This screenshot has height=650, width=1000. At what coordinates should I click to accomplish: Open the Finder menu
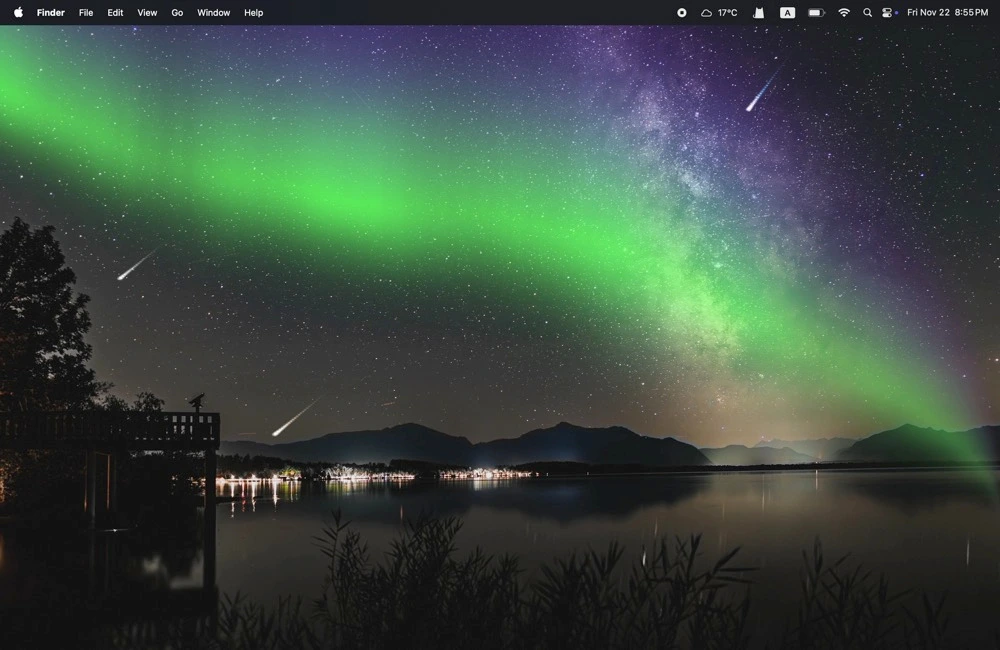[50, 12]
